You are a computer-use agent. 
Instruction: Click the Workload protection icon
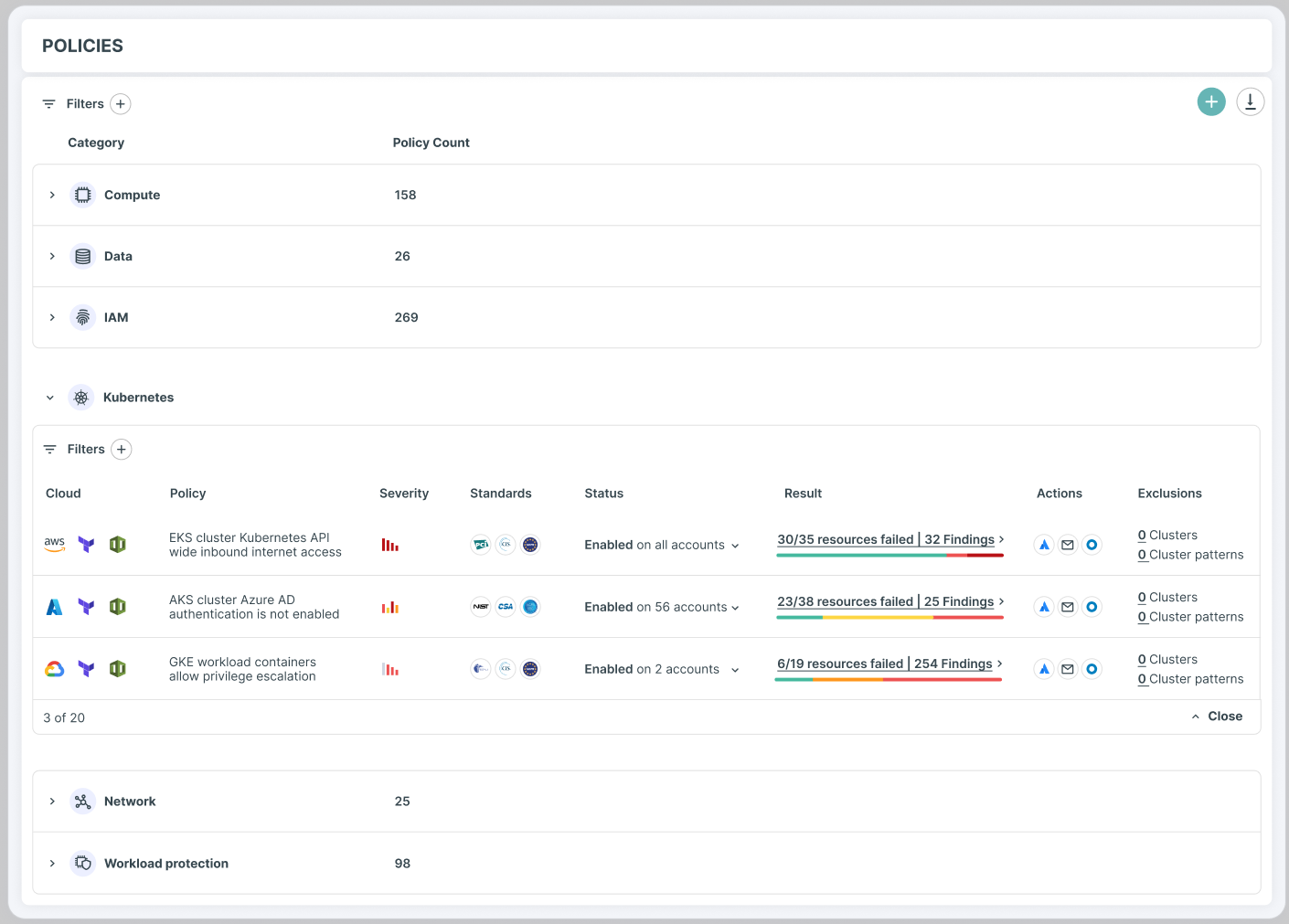tap(83, 863)
